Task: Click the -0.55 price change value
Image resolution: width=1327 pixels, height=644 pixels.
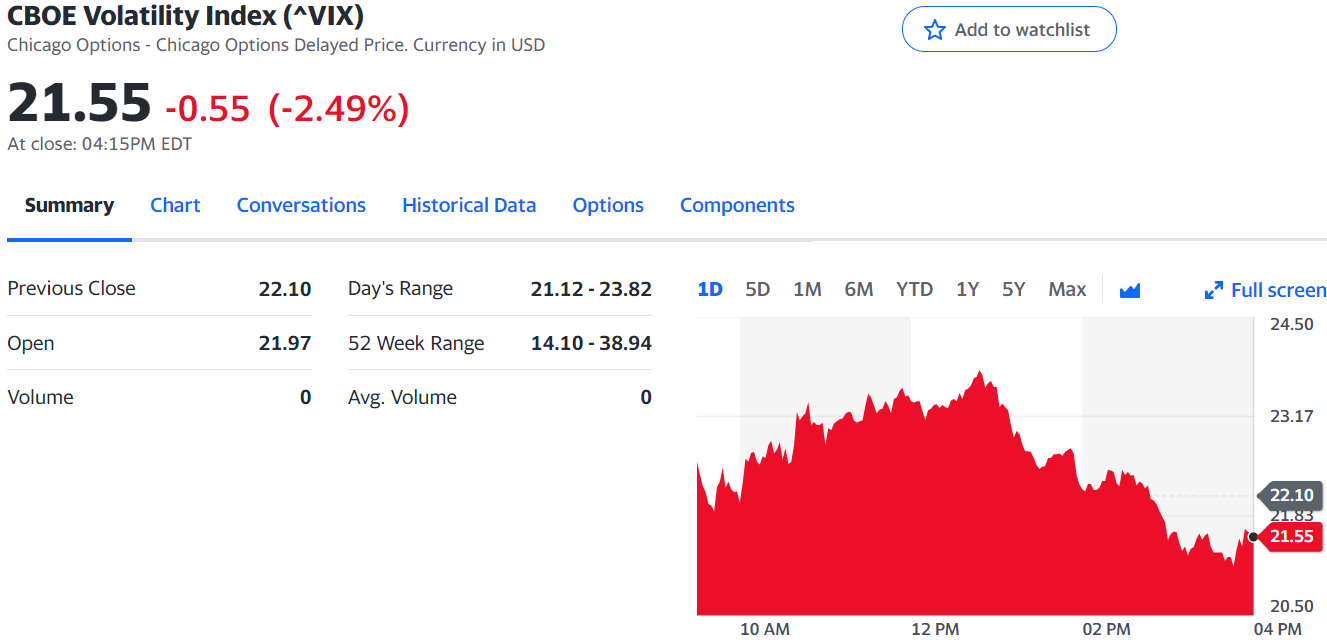Action: (x=207, y=108)
